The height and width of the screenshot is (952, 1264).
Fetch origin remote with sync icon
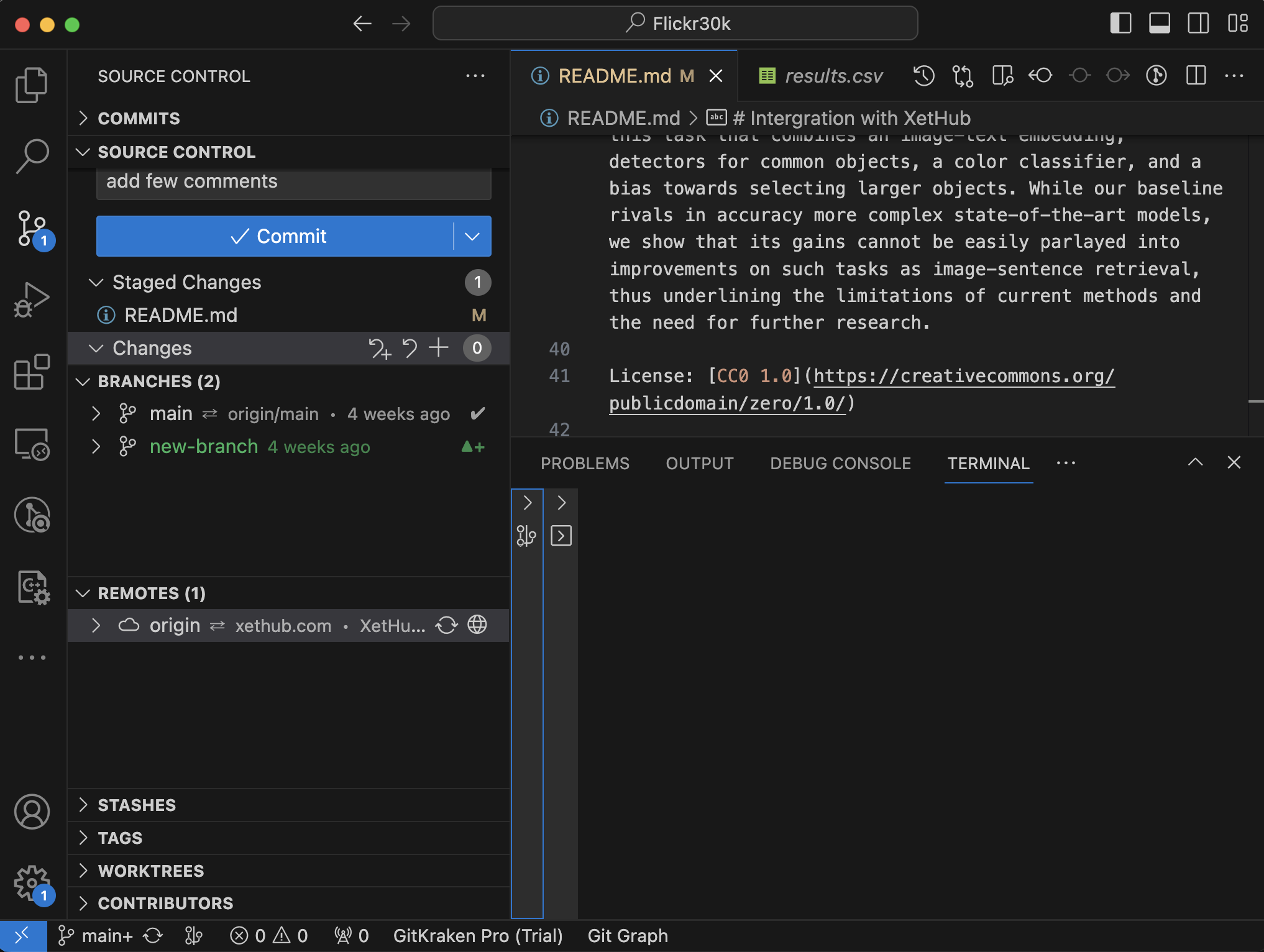pyautogui.click(x=447, y=625)
